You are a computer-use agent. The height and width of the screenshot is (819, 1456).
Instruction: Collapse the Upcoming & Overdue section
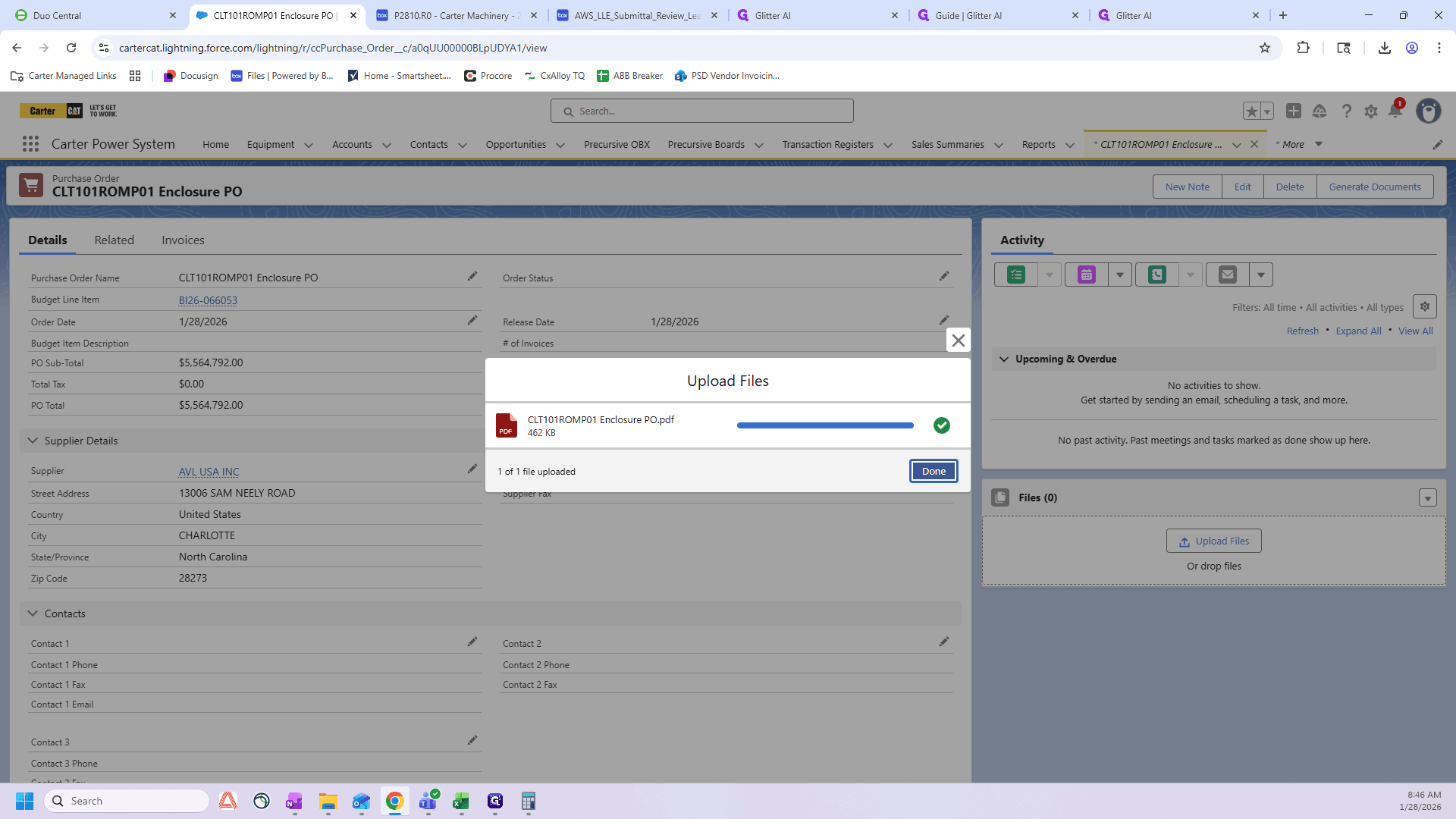[1004, 359]
